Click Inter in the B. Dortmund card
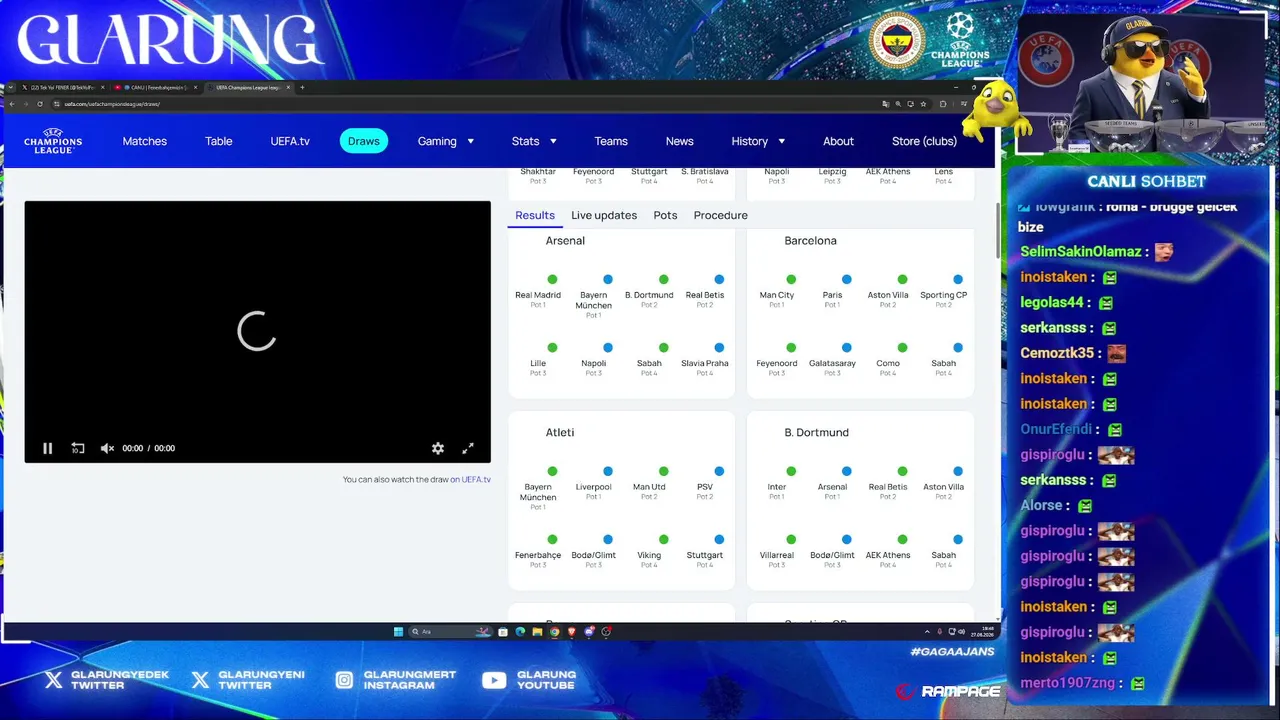The width and height of the screenshot is (1280, 720). point(777,487)
